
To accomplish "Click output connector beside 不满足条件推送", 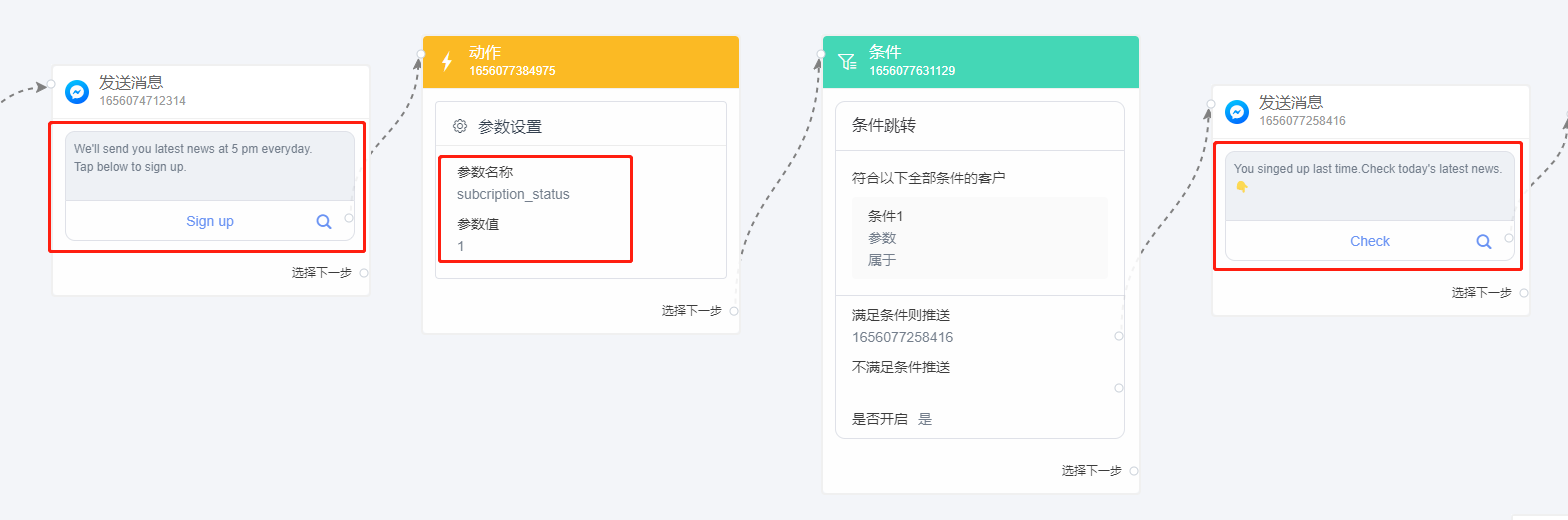I will click(x=1119, y=388).
